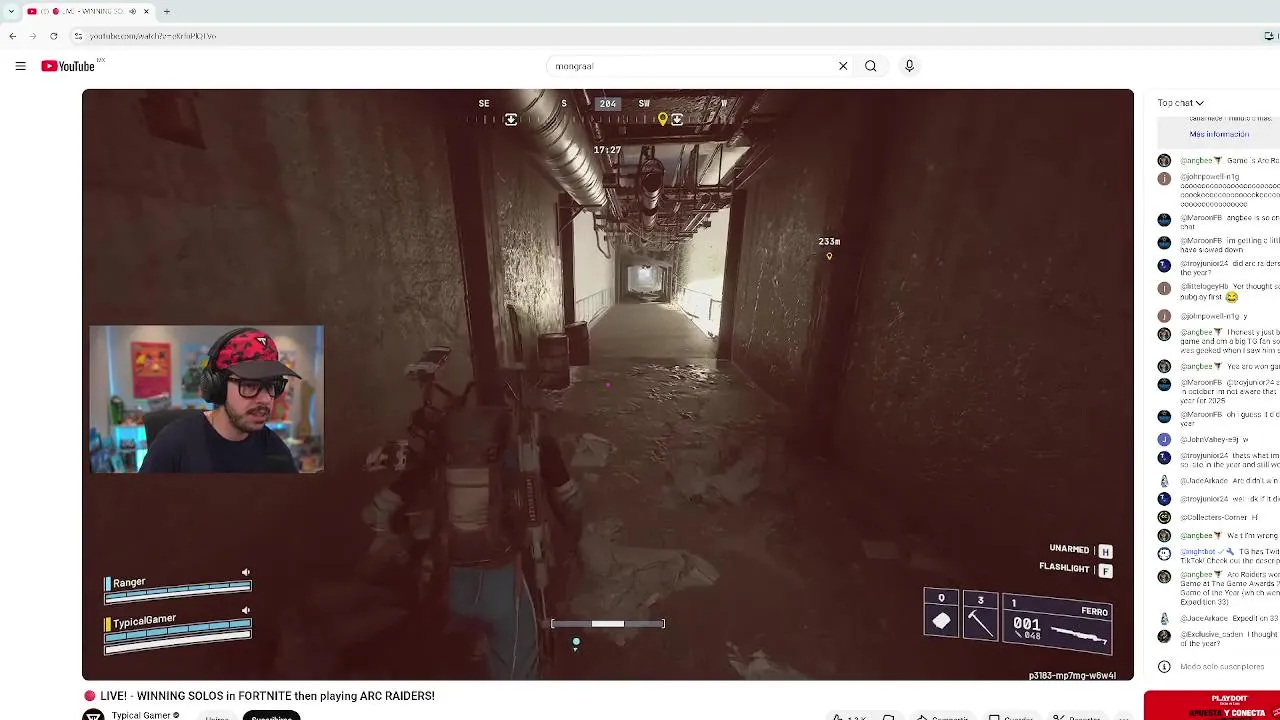Open the YouTube guide hamburger menu

coord(20,66)
